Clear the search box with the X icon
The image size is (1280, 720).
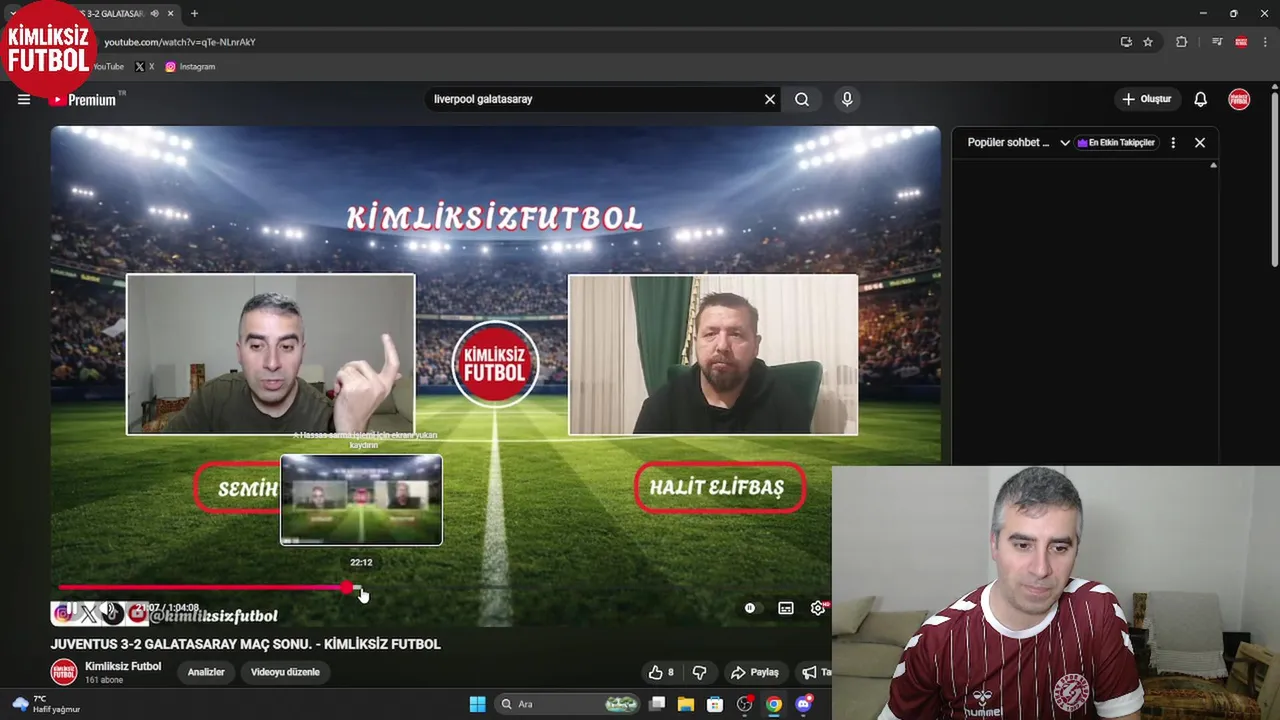click(770, 99)
